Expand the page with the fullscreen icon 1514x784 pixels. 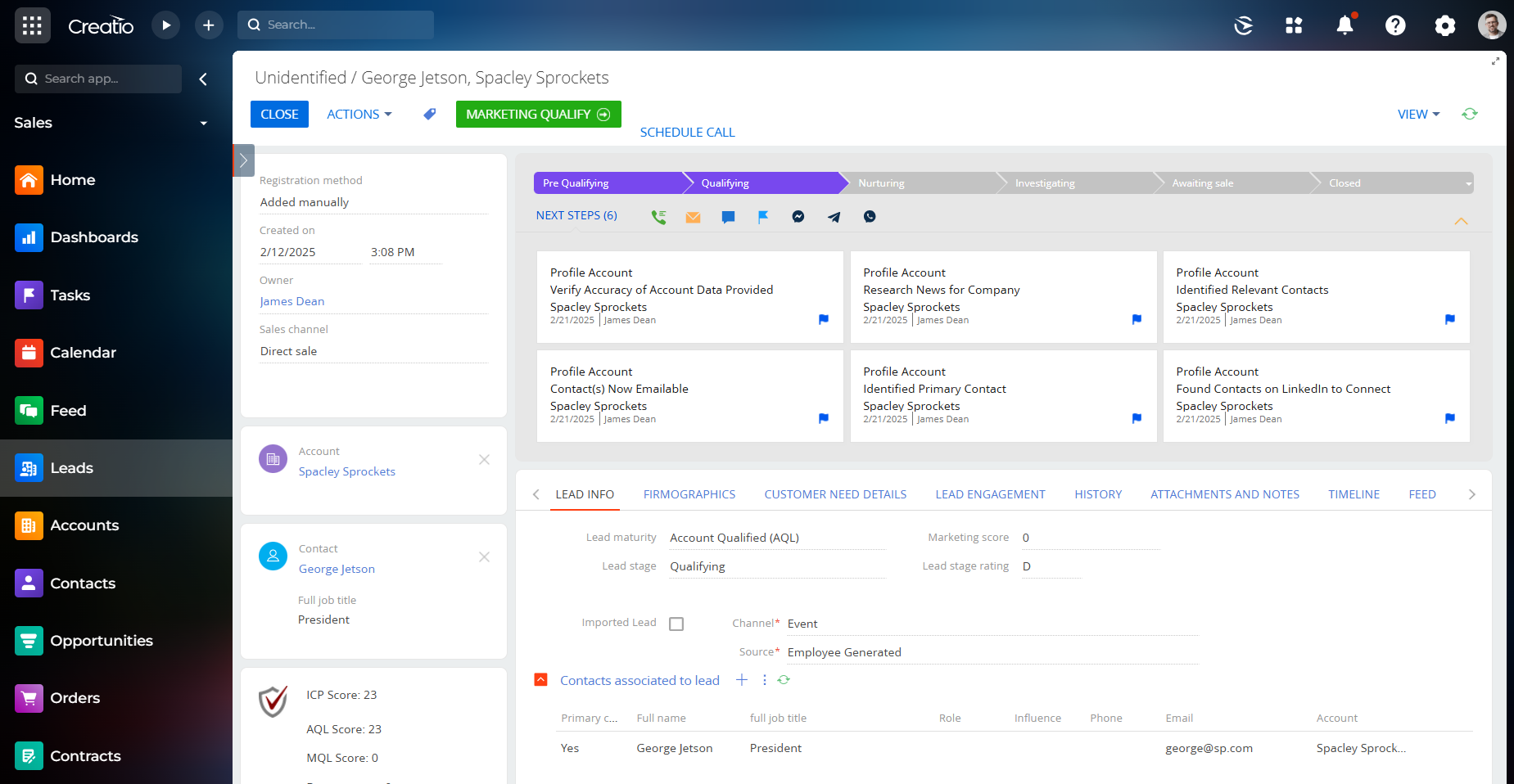coord(1495,61)
